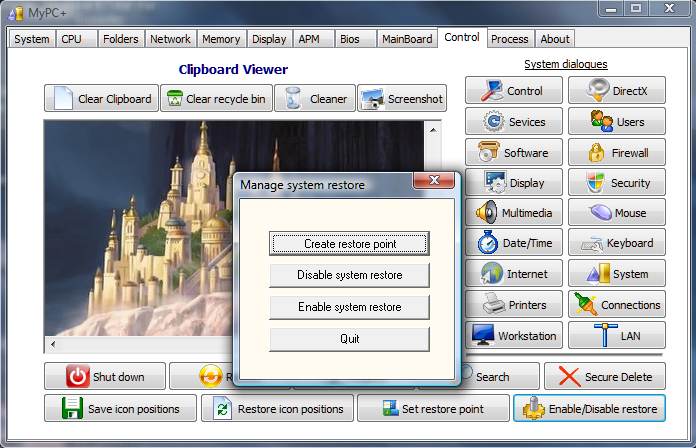Viewport: 696px width, 448px height.
Task: Open the Display system dialogue
Action: pos(514,182)
